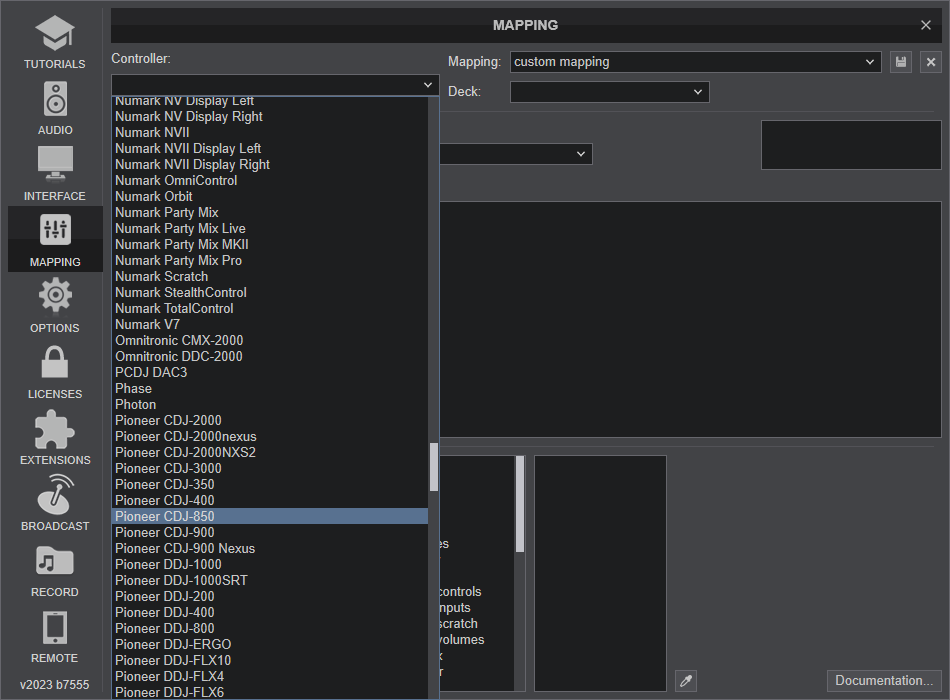Select Pioneer DDJ-FLX10 controller

click(270, 661)
